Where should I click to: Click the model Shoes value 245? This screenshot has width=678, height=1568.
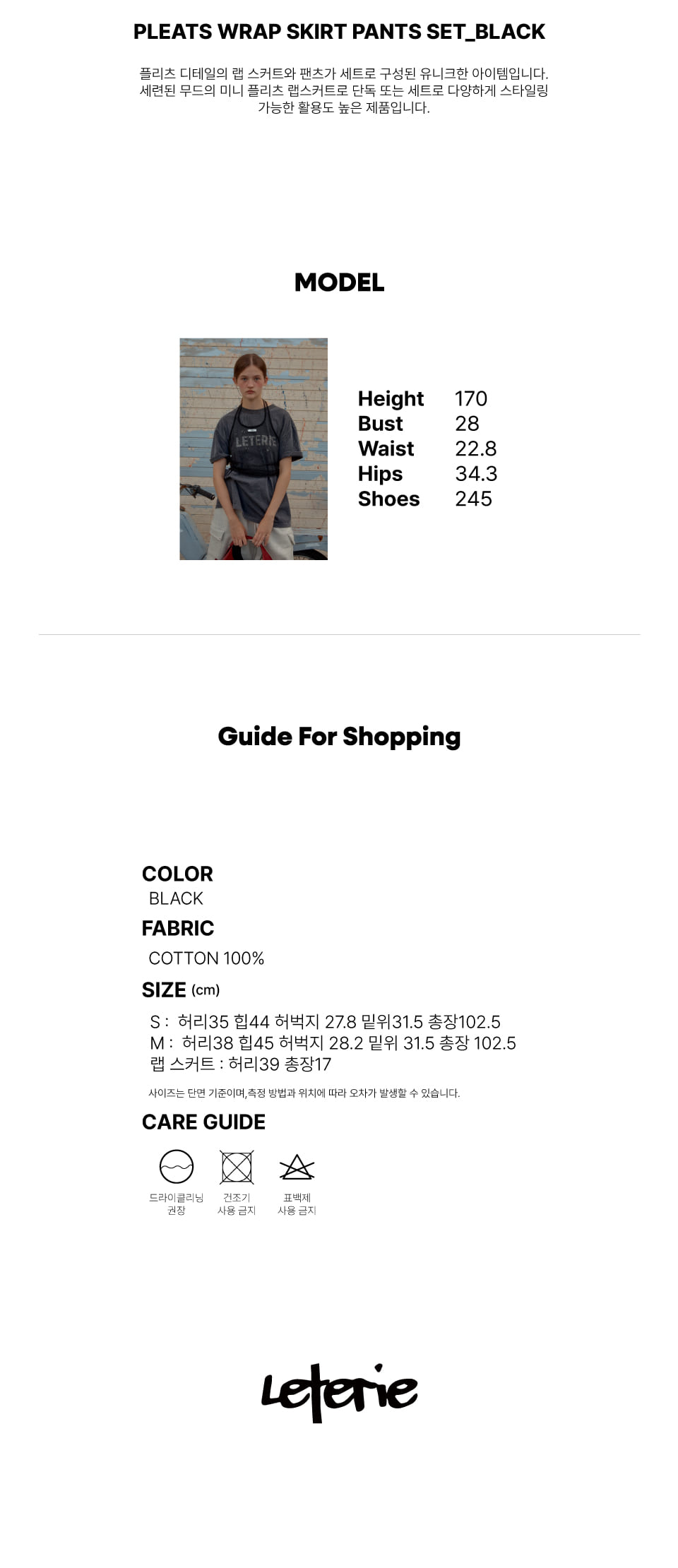click(473, 499)
